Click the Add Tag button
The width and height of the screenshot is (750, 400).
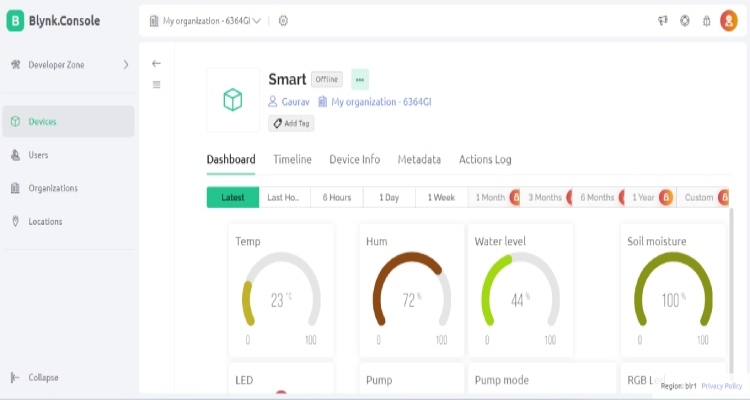(291, 123)
